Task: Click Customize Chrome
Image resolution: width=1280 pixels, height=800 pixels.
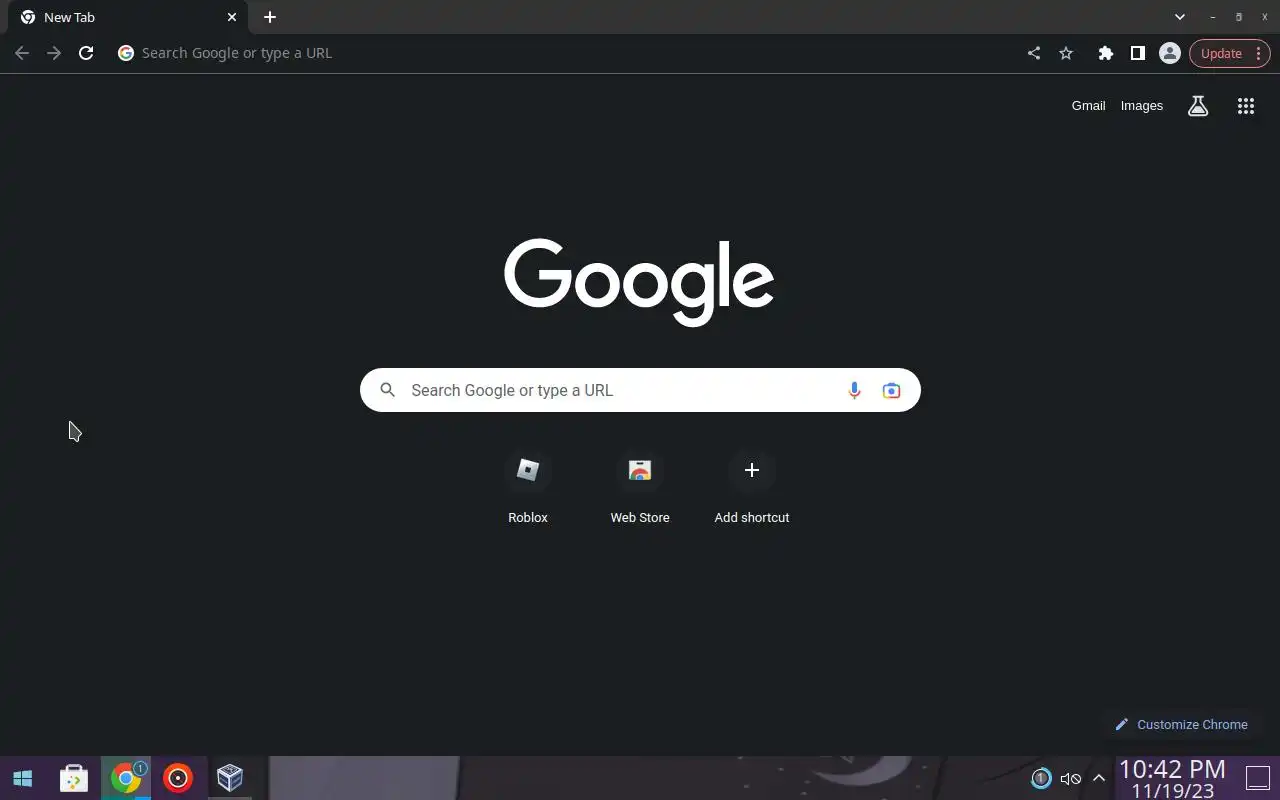Action: 1181,724
